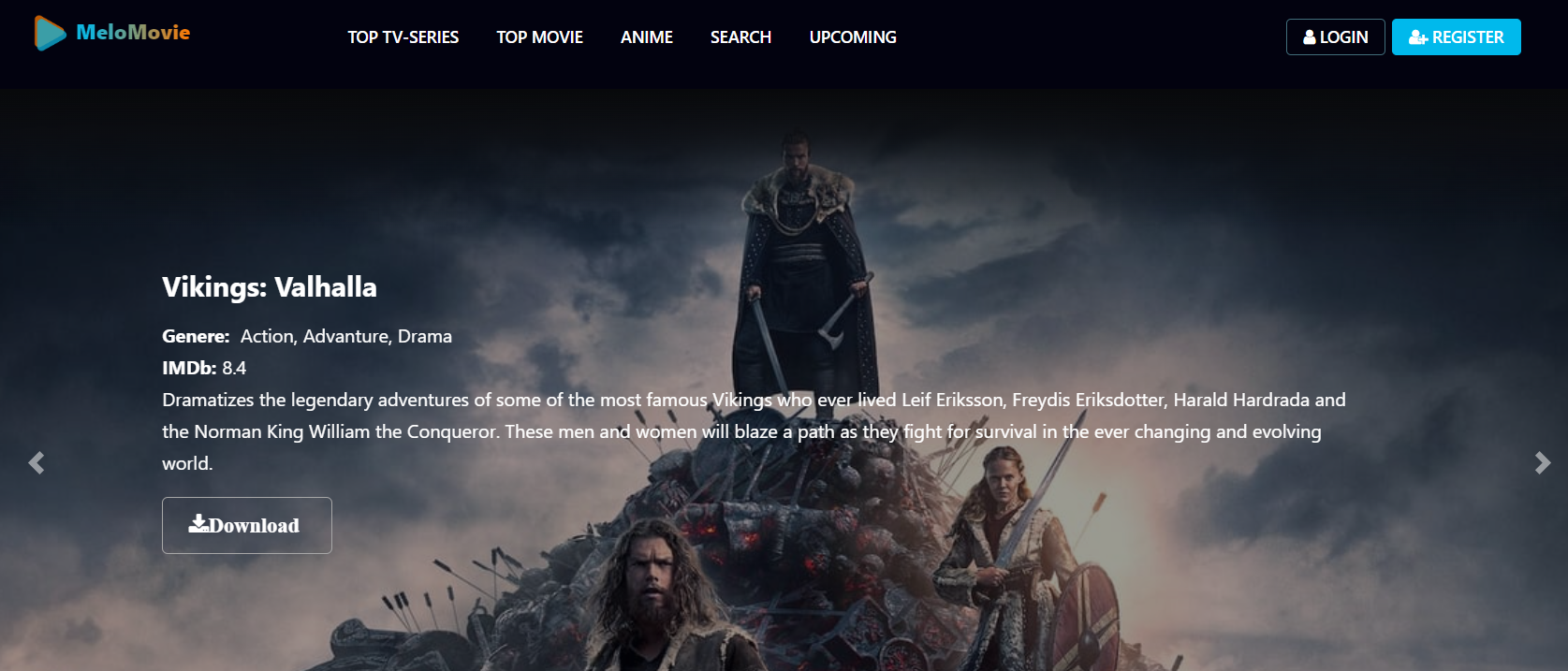Download Vikings: Valhalla

pyautogui.click(x=247, y=525)
